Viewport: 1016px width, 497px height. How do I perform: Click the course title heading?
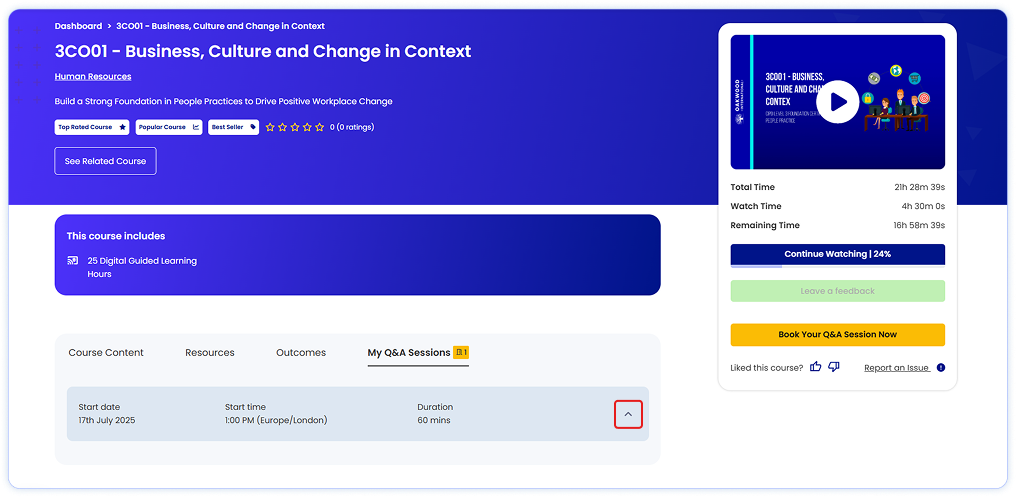pos(263,51)
